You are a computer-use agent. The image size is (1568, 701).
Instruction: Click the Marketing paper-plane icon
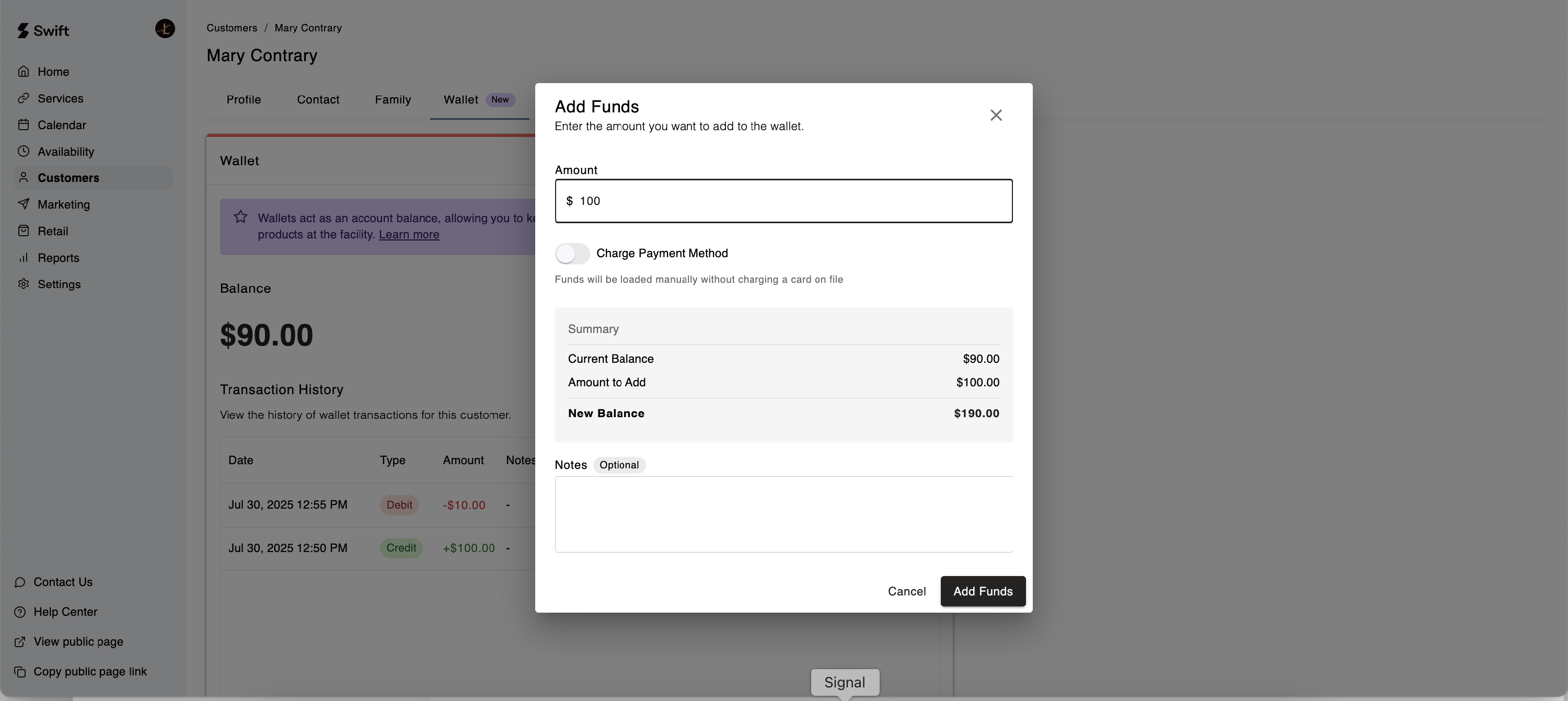pos(24,204)
